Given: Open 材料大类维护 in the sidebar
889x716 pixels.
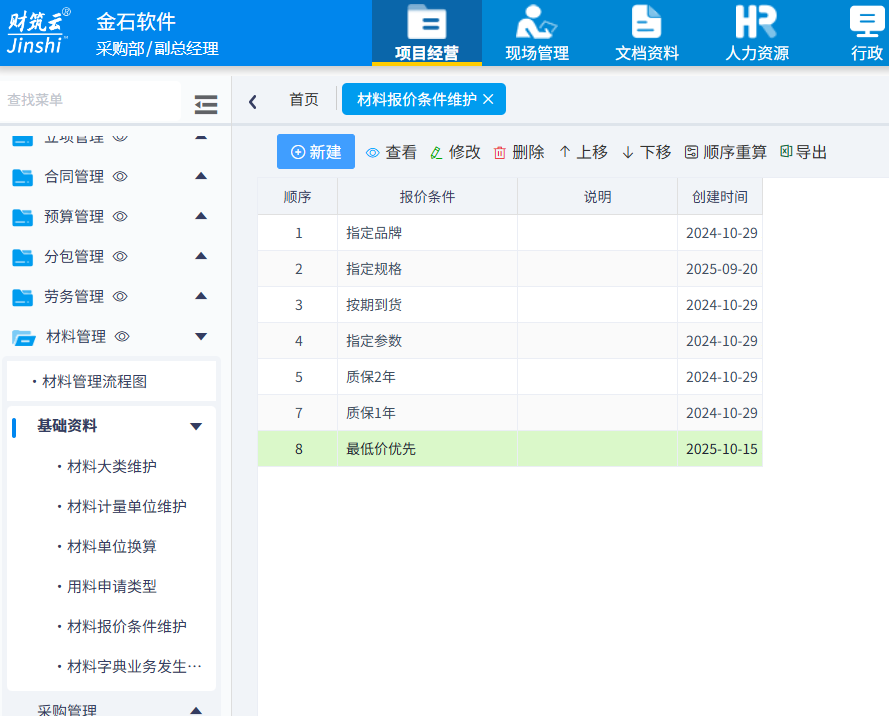Looking at the screenshot, I should click(112, 467).
